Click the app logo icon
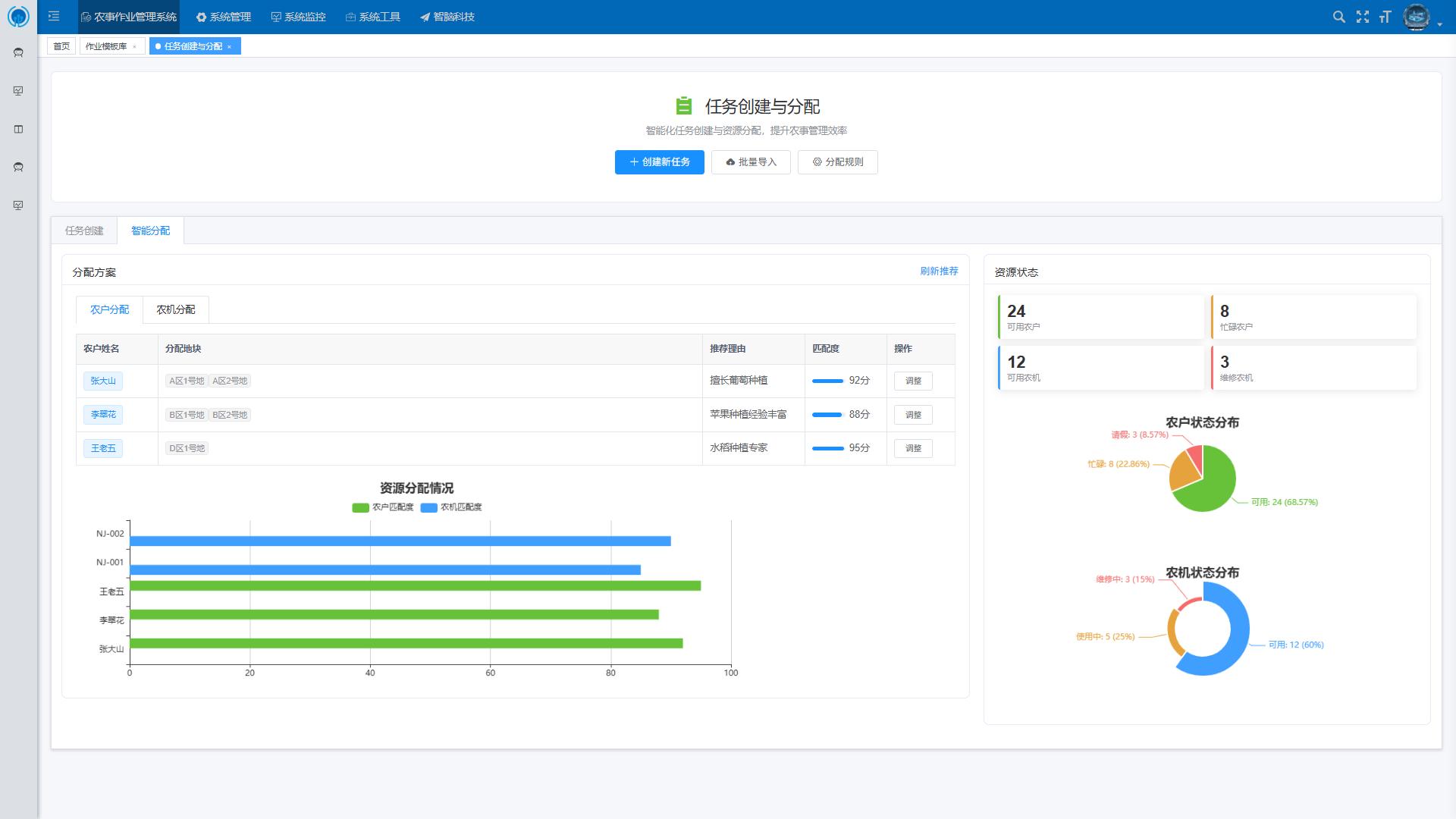Image resolution: width=1456 pixels, height=819 pixels. [x=18, y=16]
